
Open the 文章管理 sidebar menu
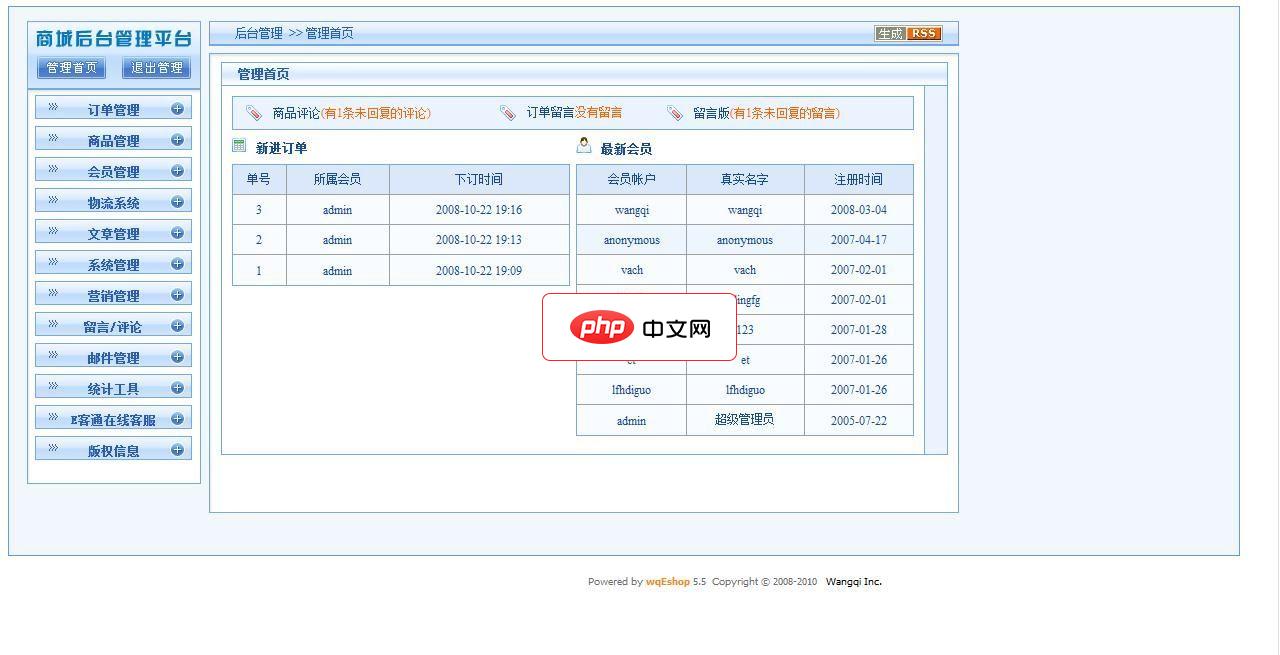(x=112, y=232)
